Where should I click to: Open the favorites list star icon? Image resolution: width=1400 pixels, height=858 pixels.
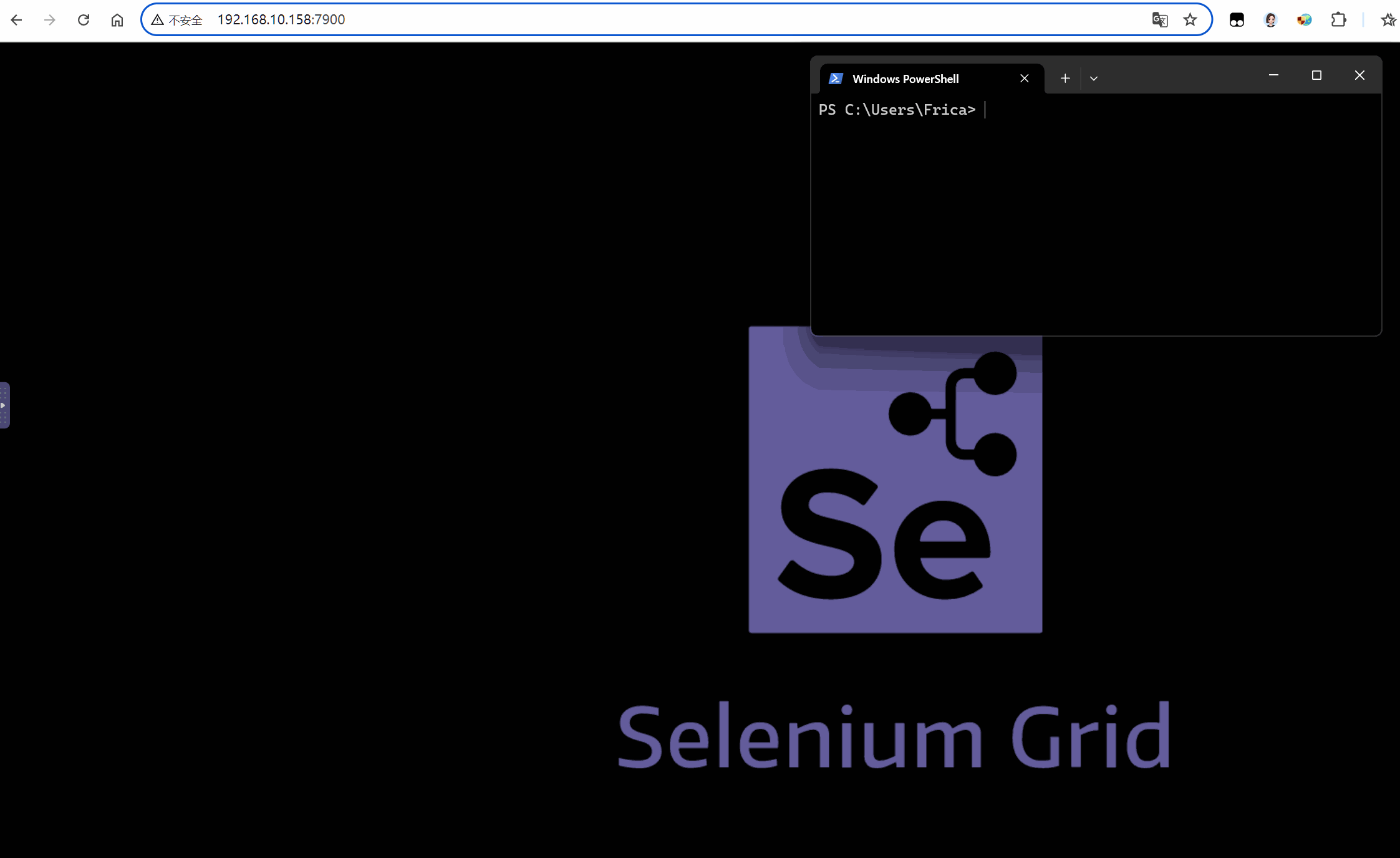[1388, 20]
